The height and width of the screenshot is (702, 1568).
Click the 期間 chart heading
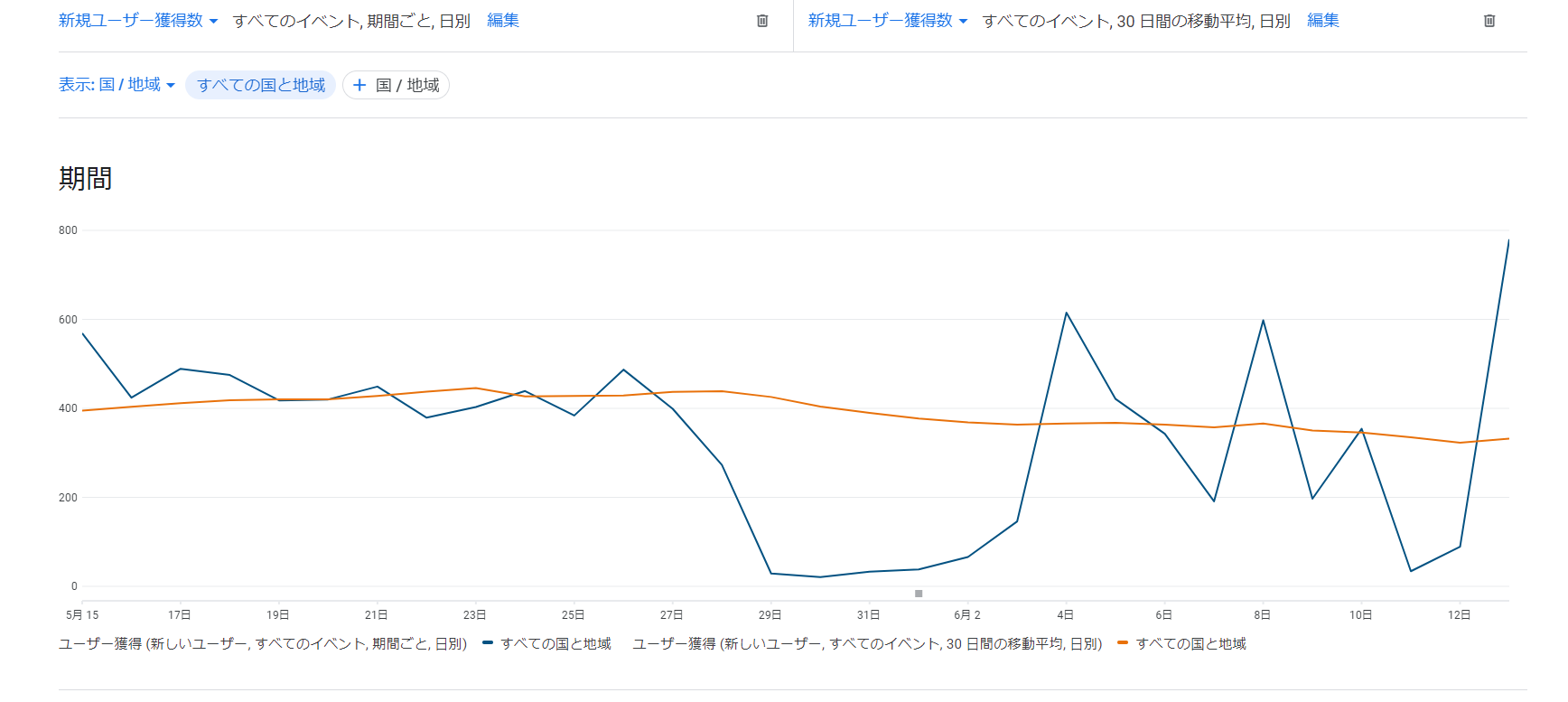[86, 179]
